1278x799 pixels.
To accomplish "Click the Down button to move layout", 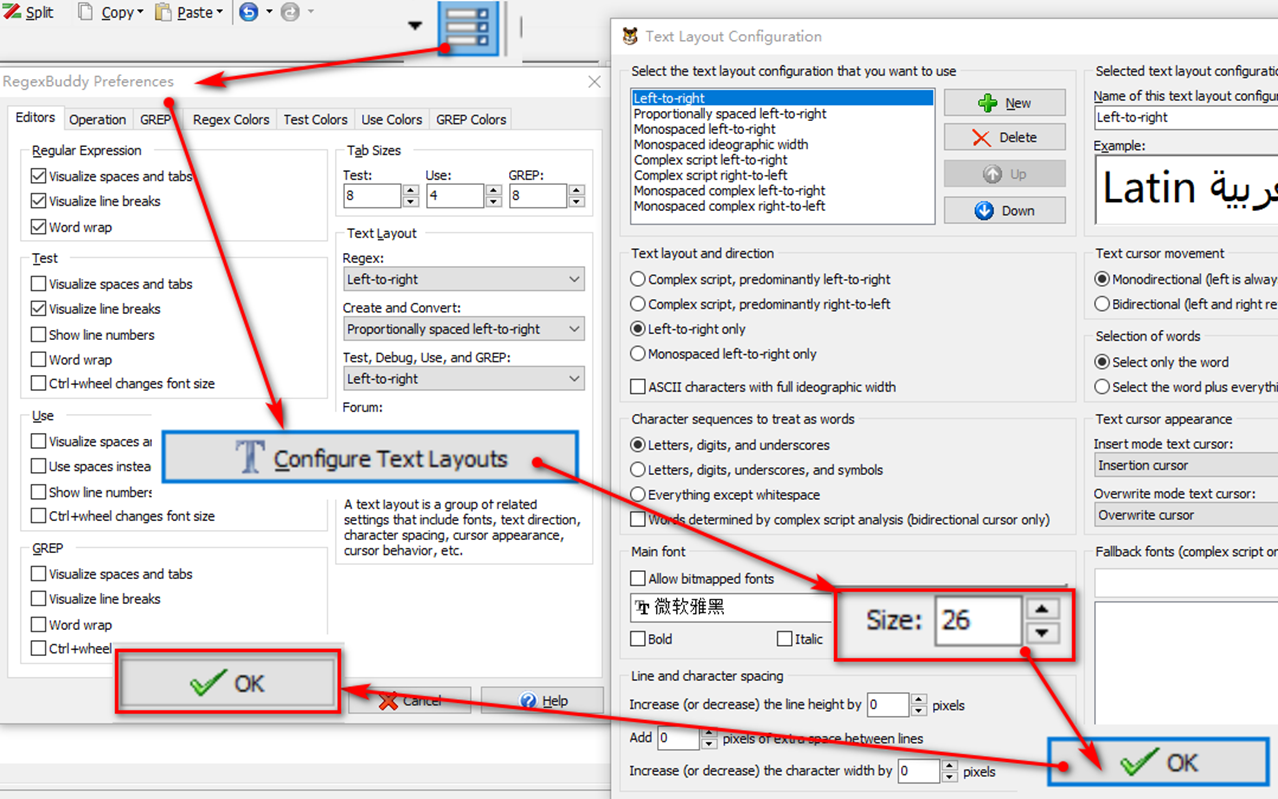I will (x=1004, y=211).
